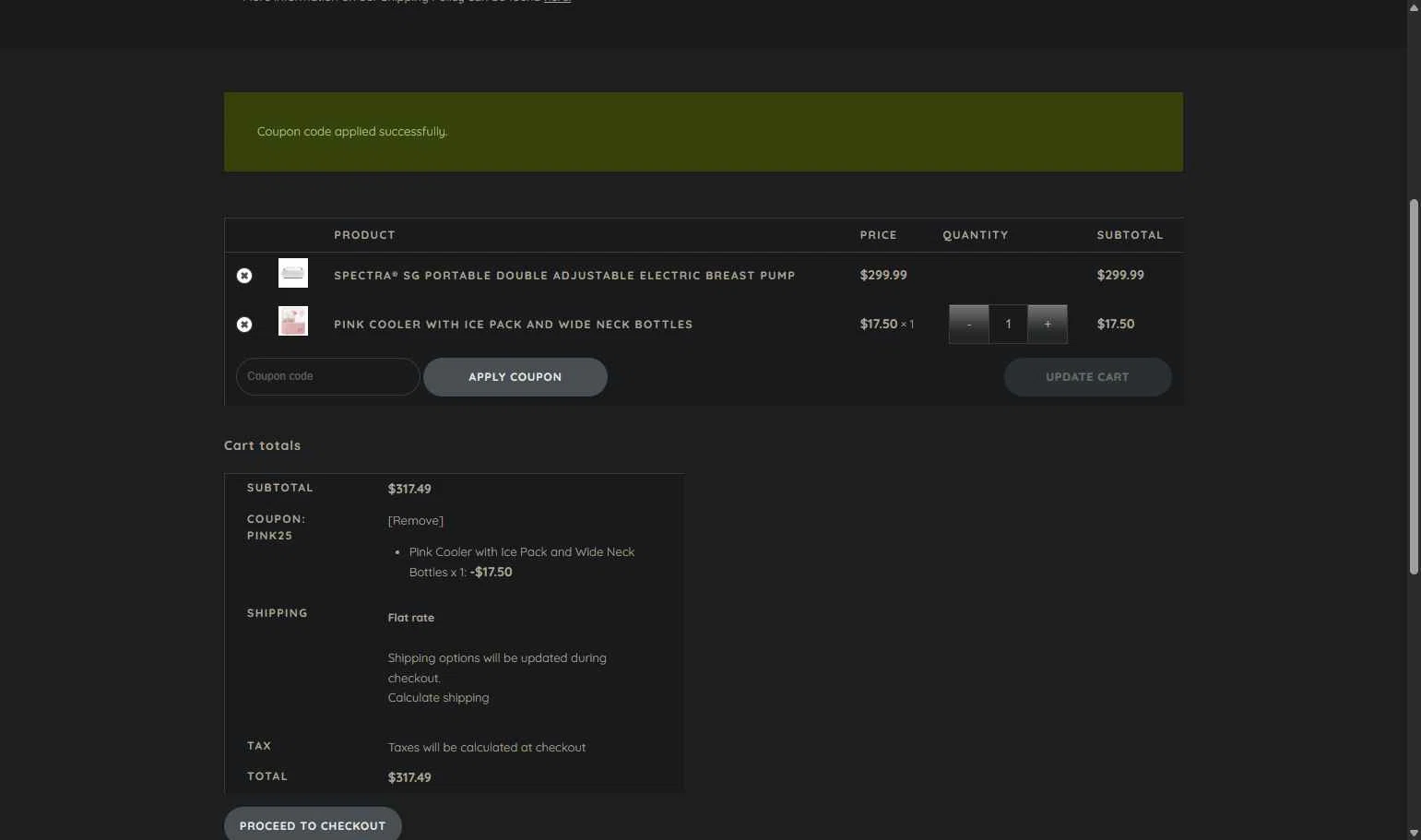Decrease Pink Cooler quantity with minus
The image size is (1421, 840).
pyautogui.click(x=968, y=324)
